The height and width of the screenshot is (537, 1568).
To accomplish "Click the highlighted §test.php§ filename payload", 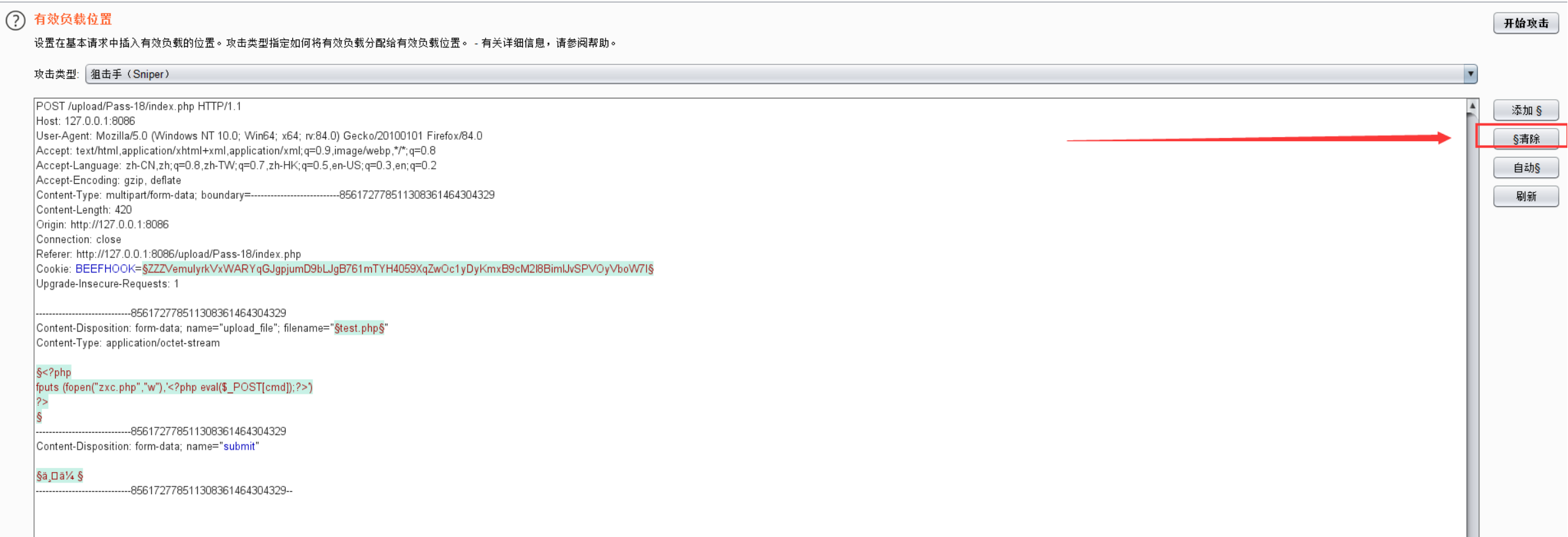I will pos(359,328).
